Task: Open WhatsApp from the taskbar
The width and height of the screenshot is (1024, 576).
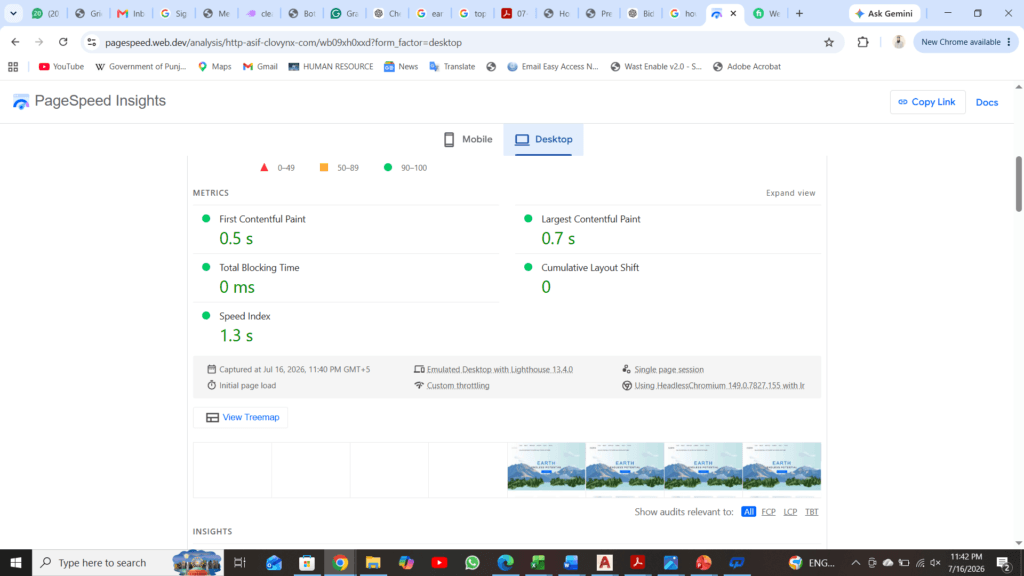Action: [x=472, y=562]
